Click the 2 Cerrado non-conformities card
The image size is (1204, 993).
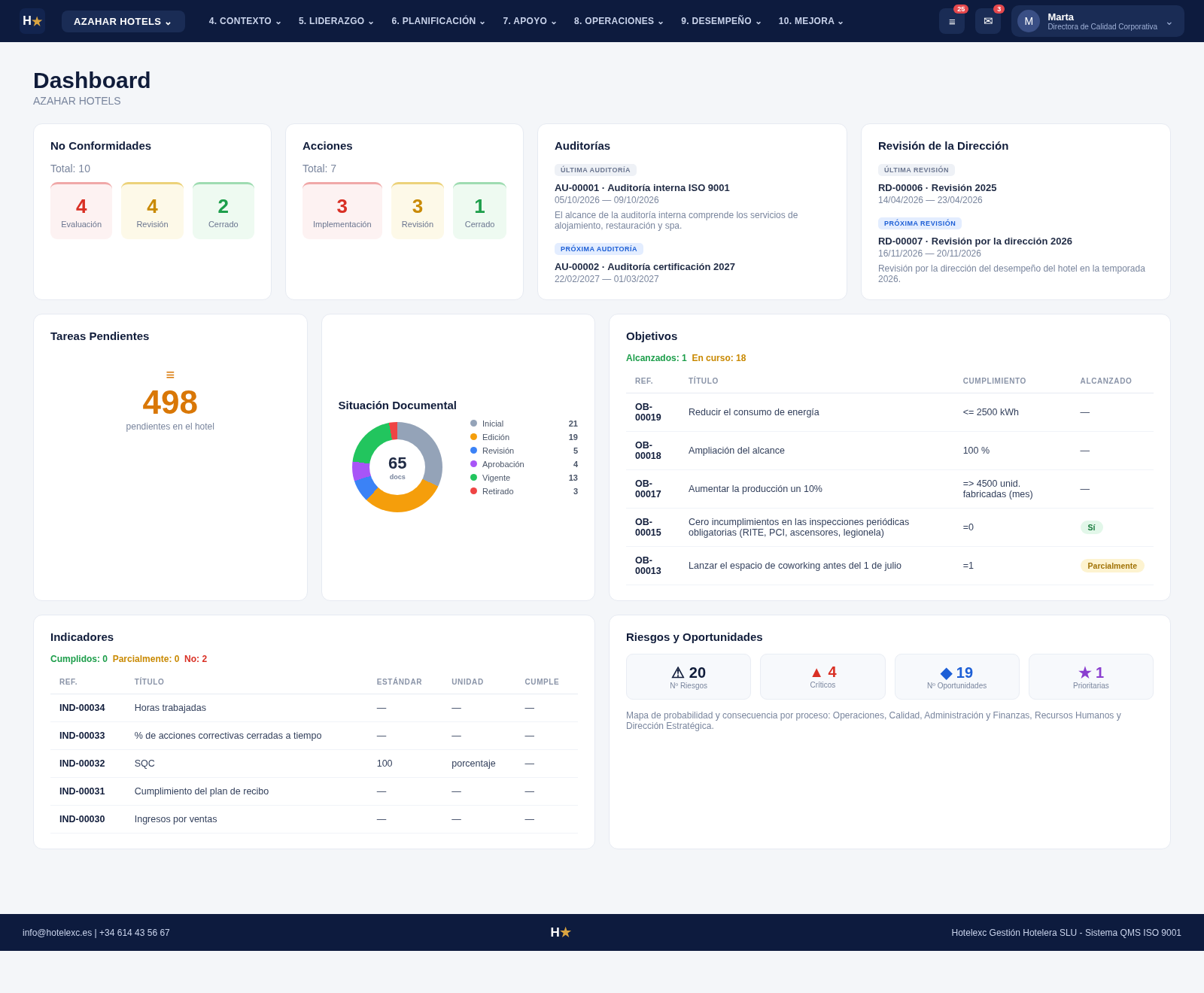pyautogui.click(x=223, y=211)
